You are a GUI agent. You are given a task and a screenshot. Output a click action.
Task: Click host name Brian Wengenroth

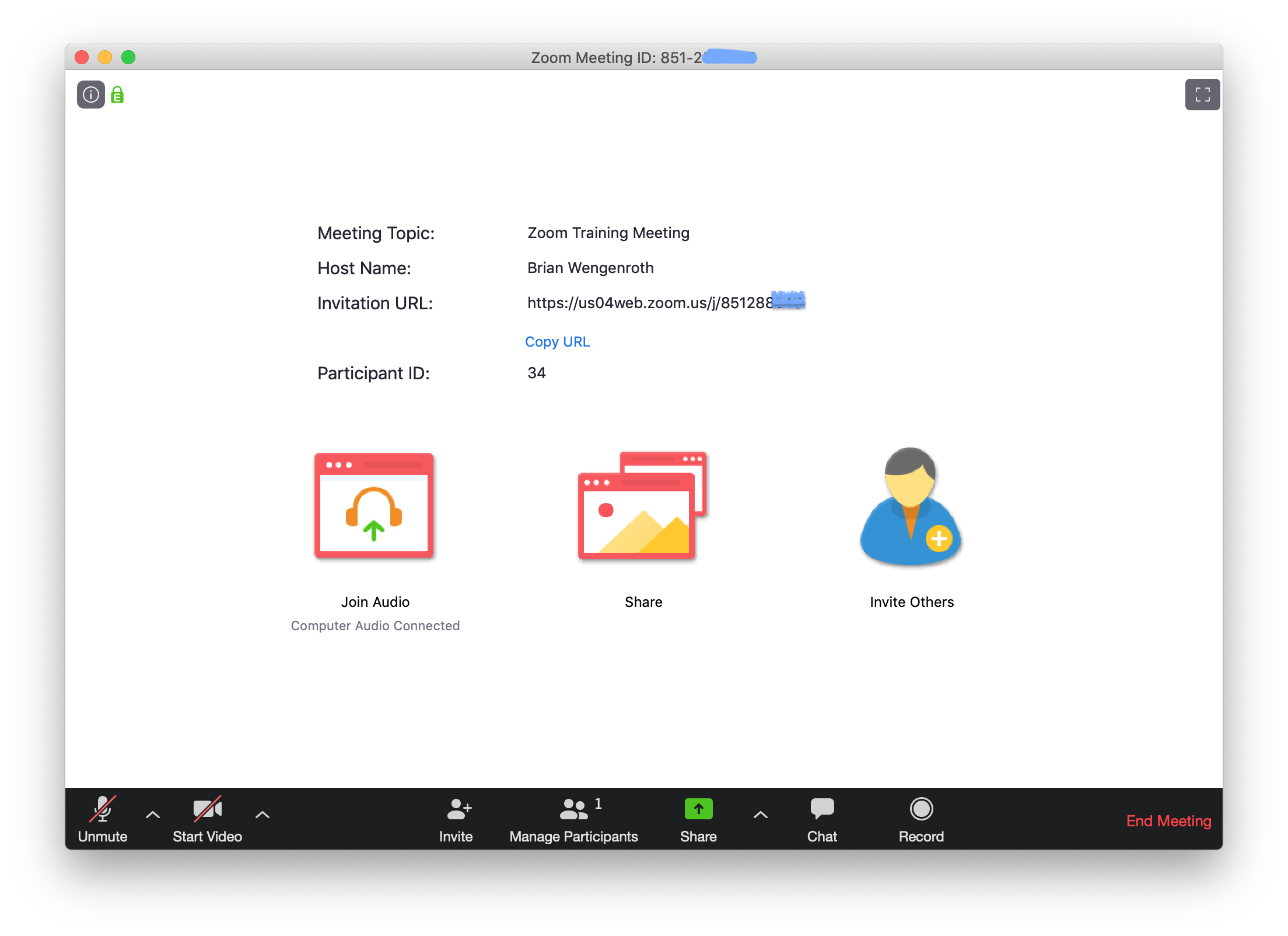[590, 268]
